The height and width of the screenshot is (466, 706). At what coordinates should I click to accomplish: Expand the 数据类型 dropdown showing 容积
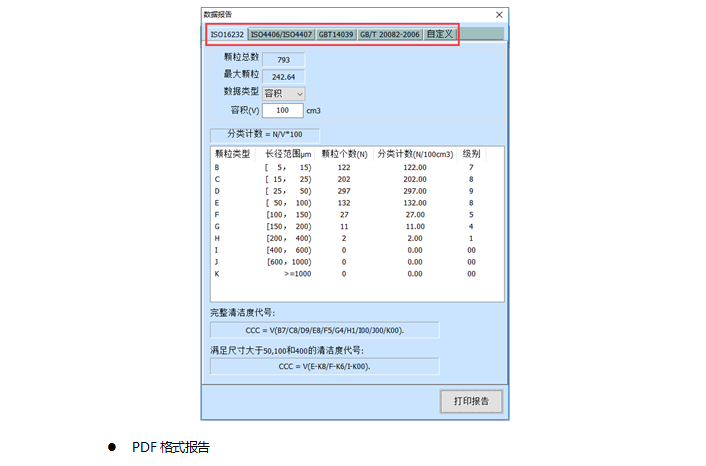coord(284,93)
